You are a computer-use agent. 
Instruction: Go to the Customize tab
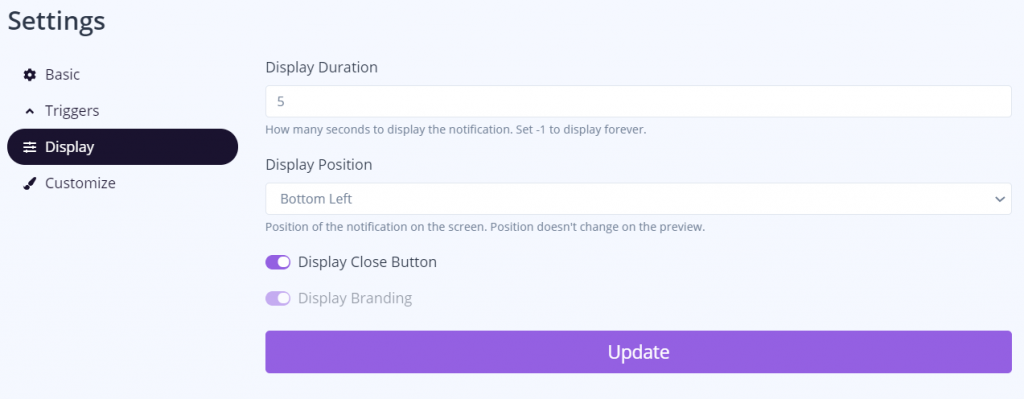(x=122, y=184)
